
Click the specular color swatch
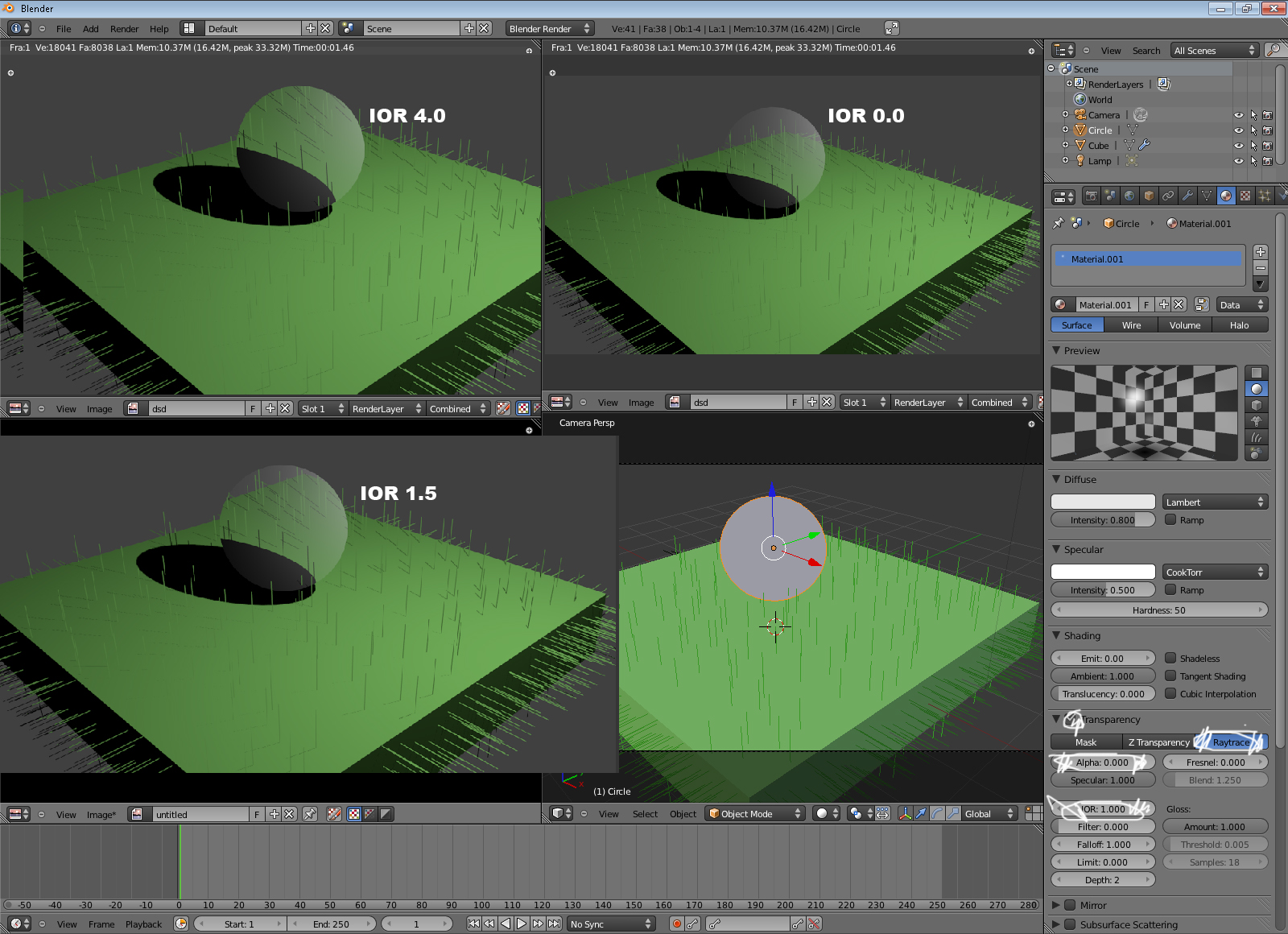pyautogui.click(x=1103, y=572)
